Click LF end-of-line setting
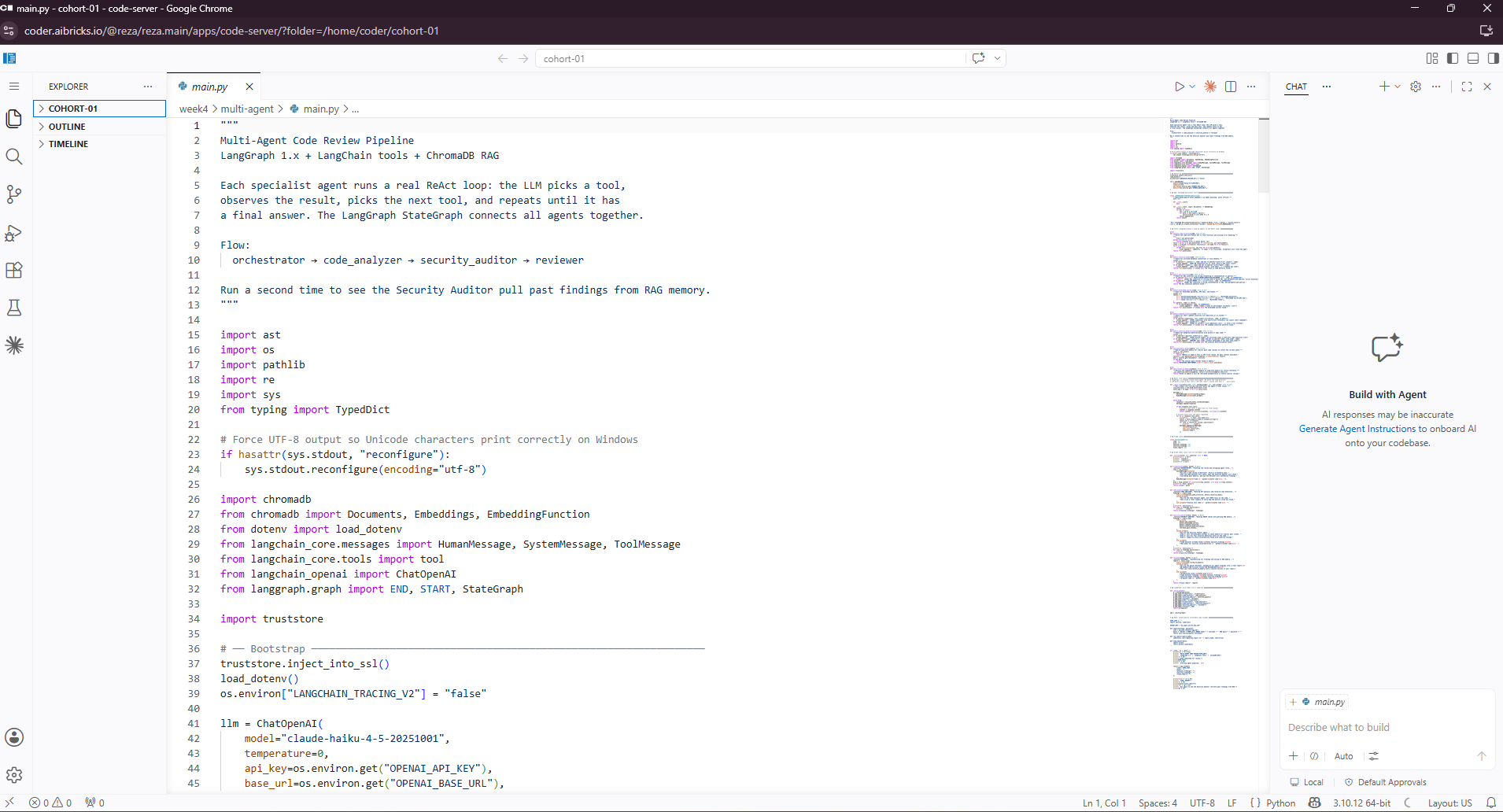 1232,803
